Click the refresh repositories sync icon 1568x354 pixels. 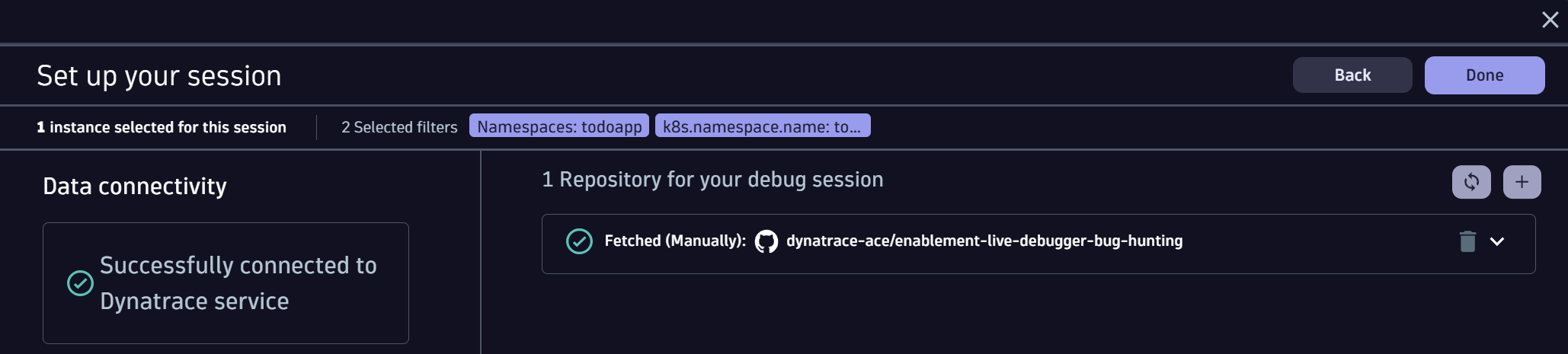click(x=1471, y=182)
